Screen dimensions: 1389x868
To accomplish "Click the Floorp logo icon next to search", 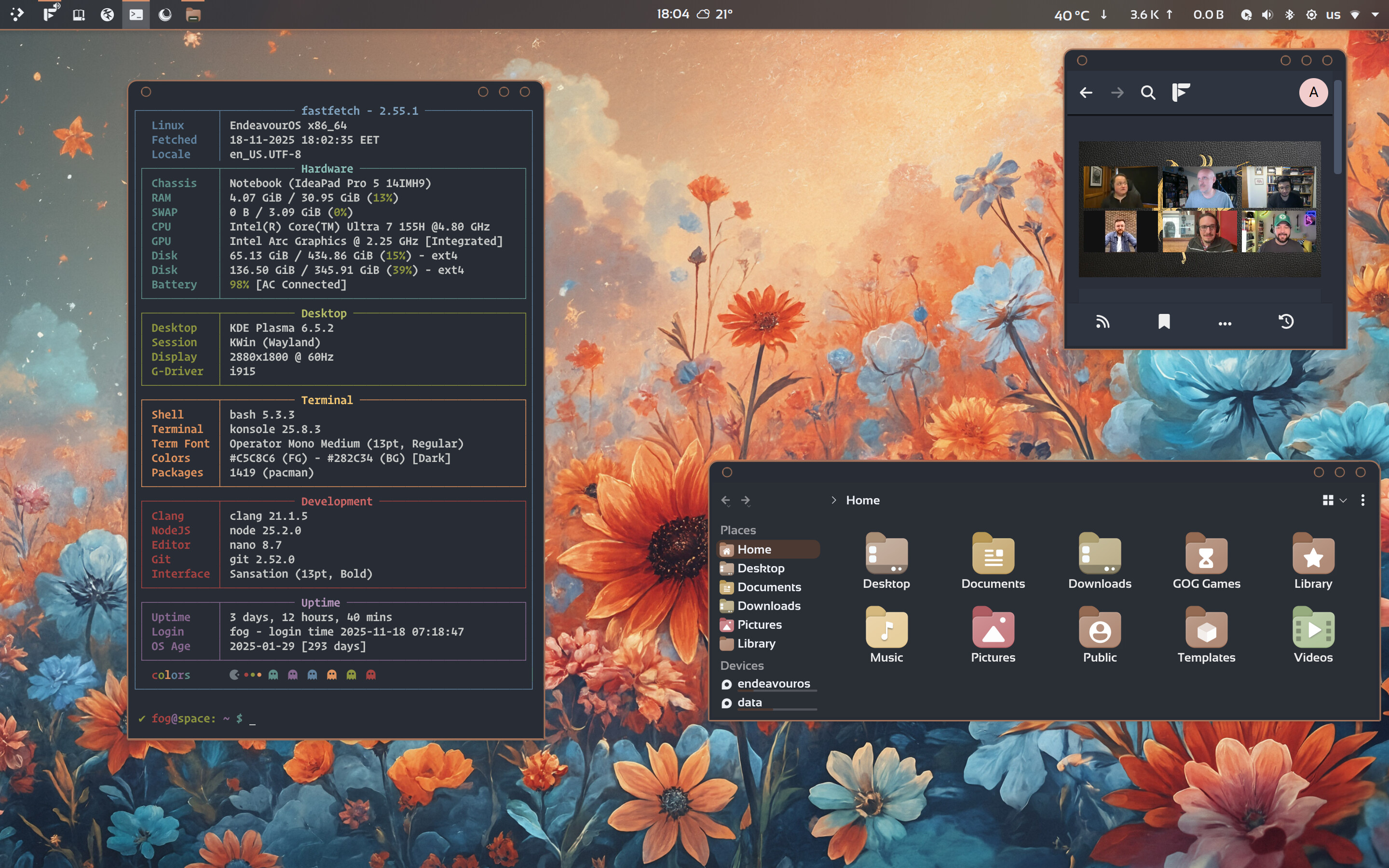I will coord(1181,93).
